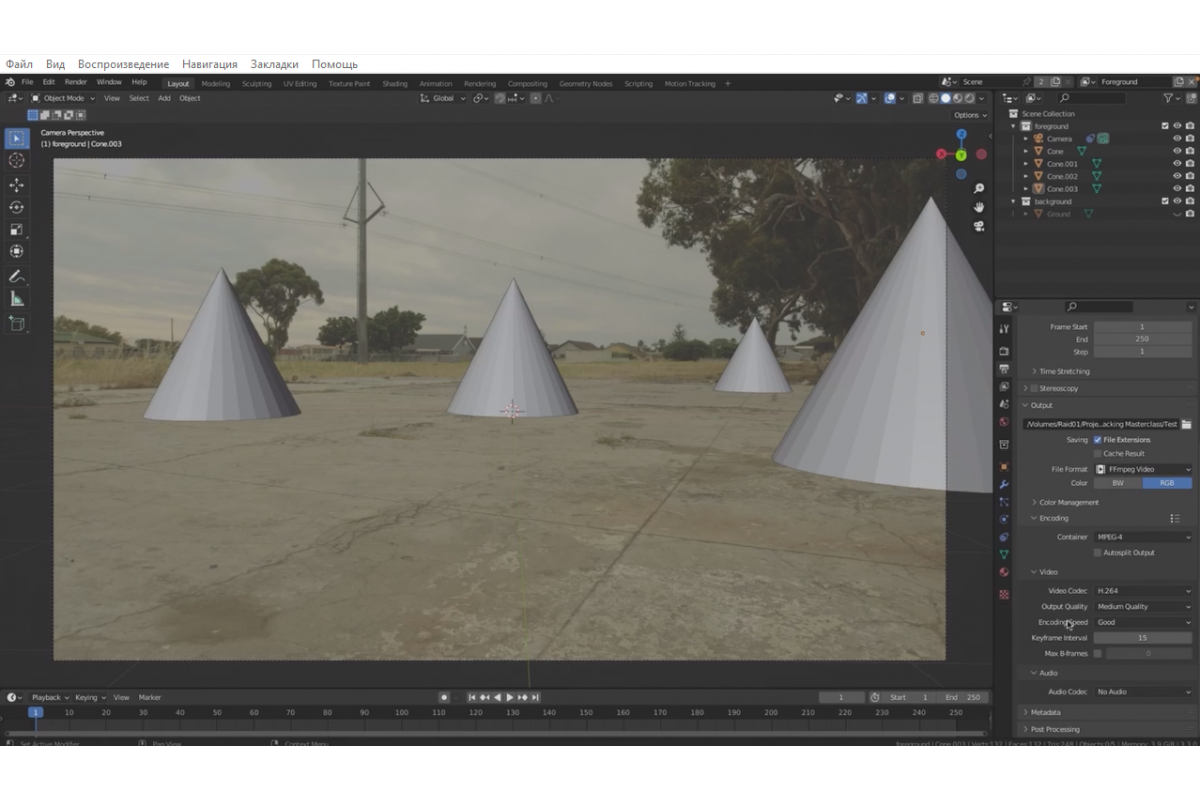Open the Video Codec dropdown
Image resolution: width=1200 pixels, height=800 pixels.
pyautogui.click(x=1143, y=590)
